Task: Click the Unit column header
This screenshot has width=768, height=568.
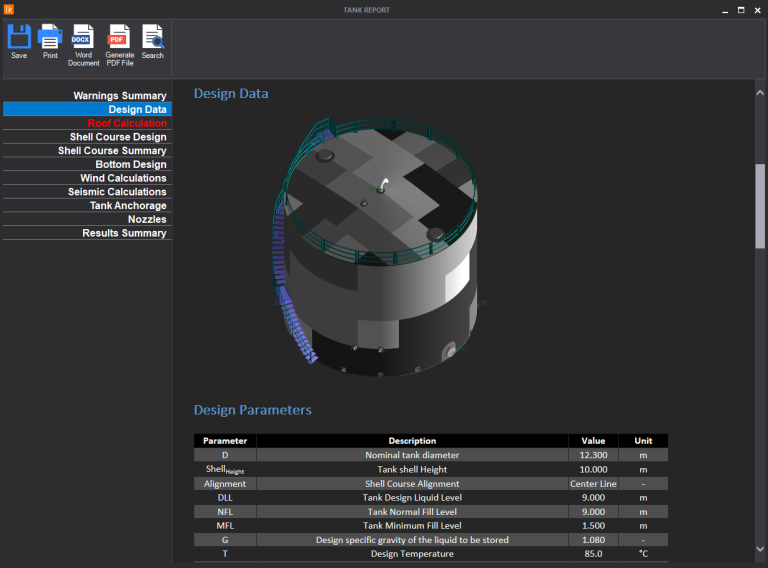Action: tap(643, 441)
